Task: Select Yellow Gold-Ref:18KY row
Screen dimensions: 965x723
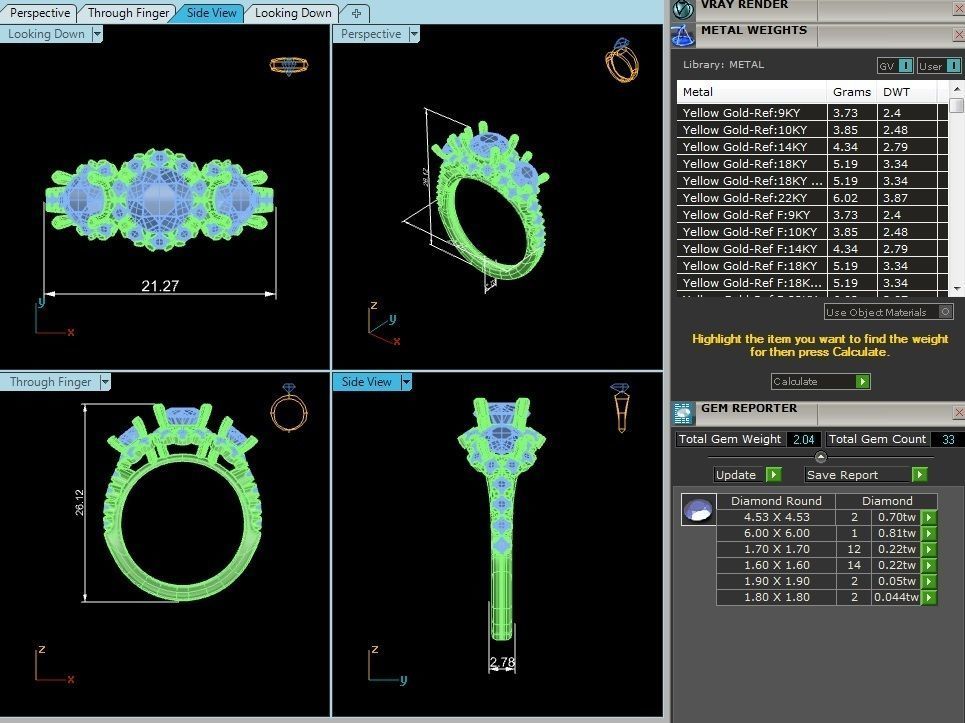Action: point(812,164)
